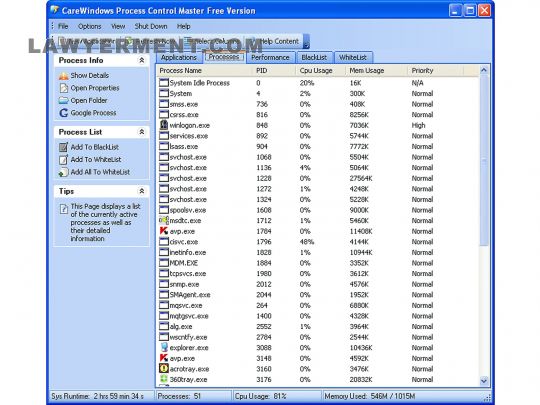Click the Add To BlackList link
Viewport: 540px width, 405px height.
[95, 147]
